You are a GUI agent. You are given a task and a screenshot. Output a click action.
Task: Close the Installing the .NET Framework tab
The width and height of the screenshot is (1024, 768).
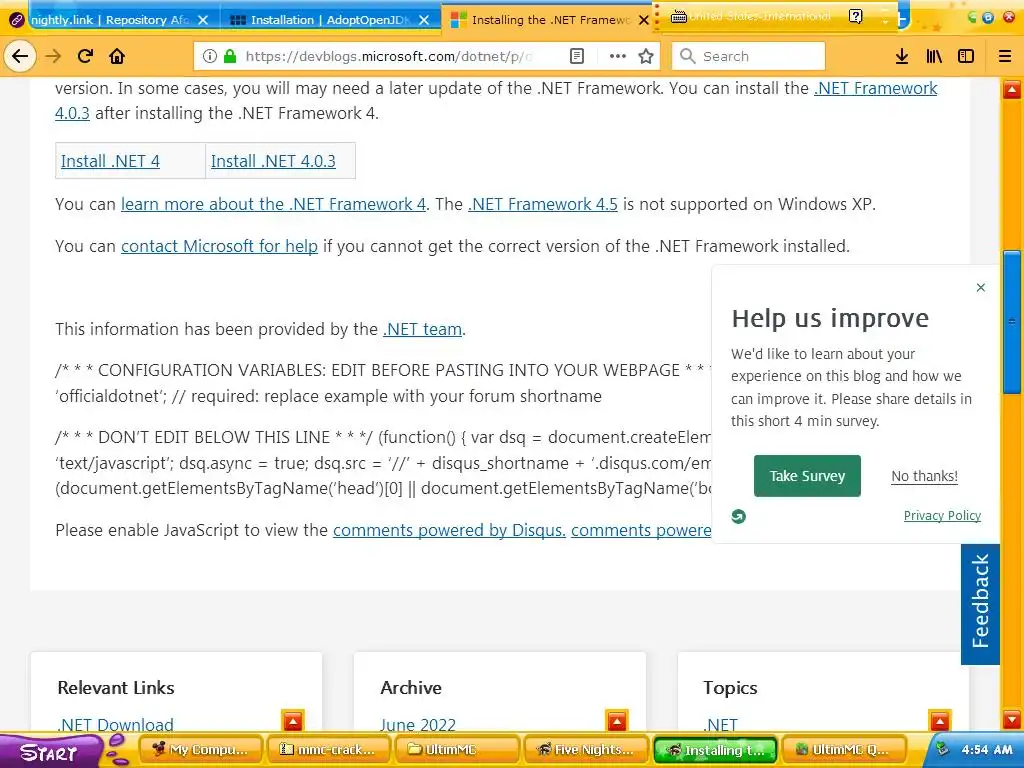(x=644, y=20)
